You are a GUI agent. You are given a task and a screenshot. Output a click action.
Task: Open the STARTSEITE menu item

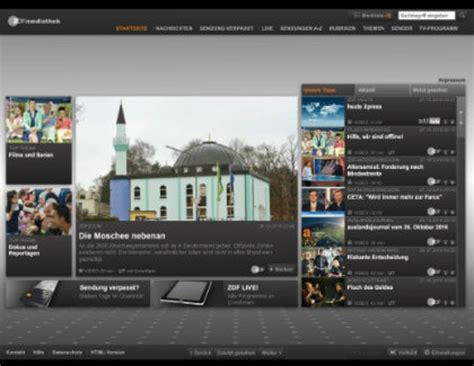tap(131, 29)
